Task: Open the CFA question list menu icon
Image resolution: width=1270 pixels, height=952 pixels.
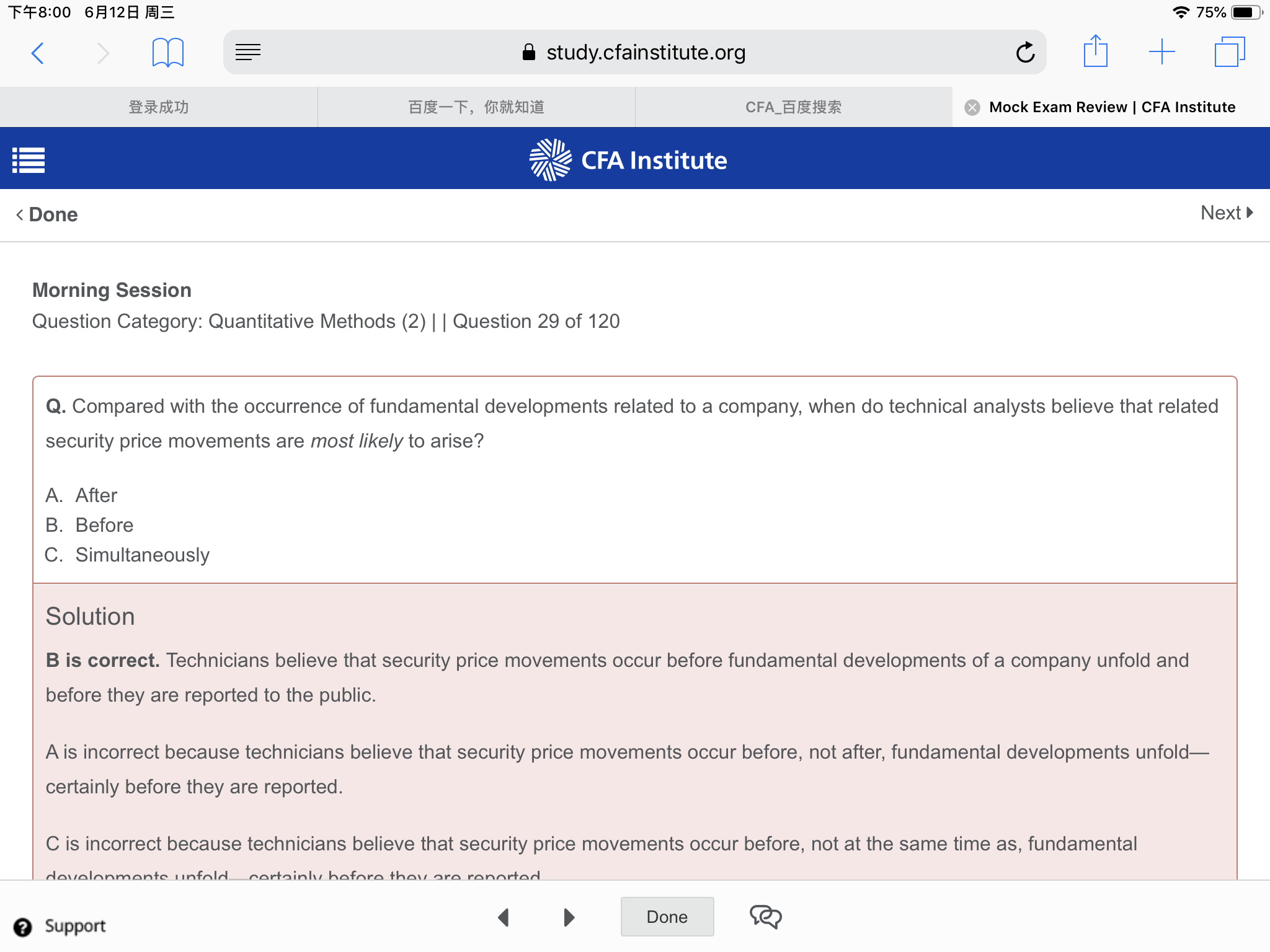Action: point(29,161)
